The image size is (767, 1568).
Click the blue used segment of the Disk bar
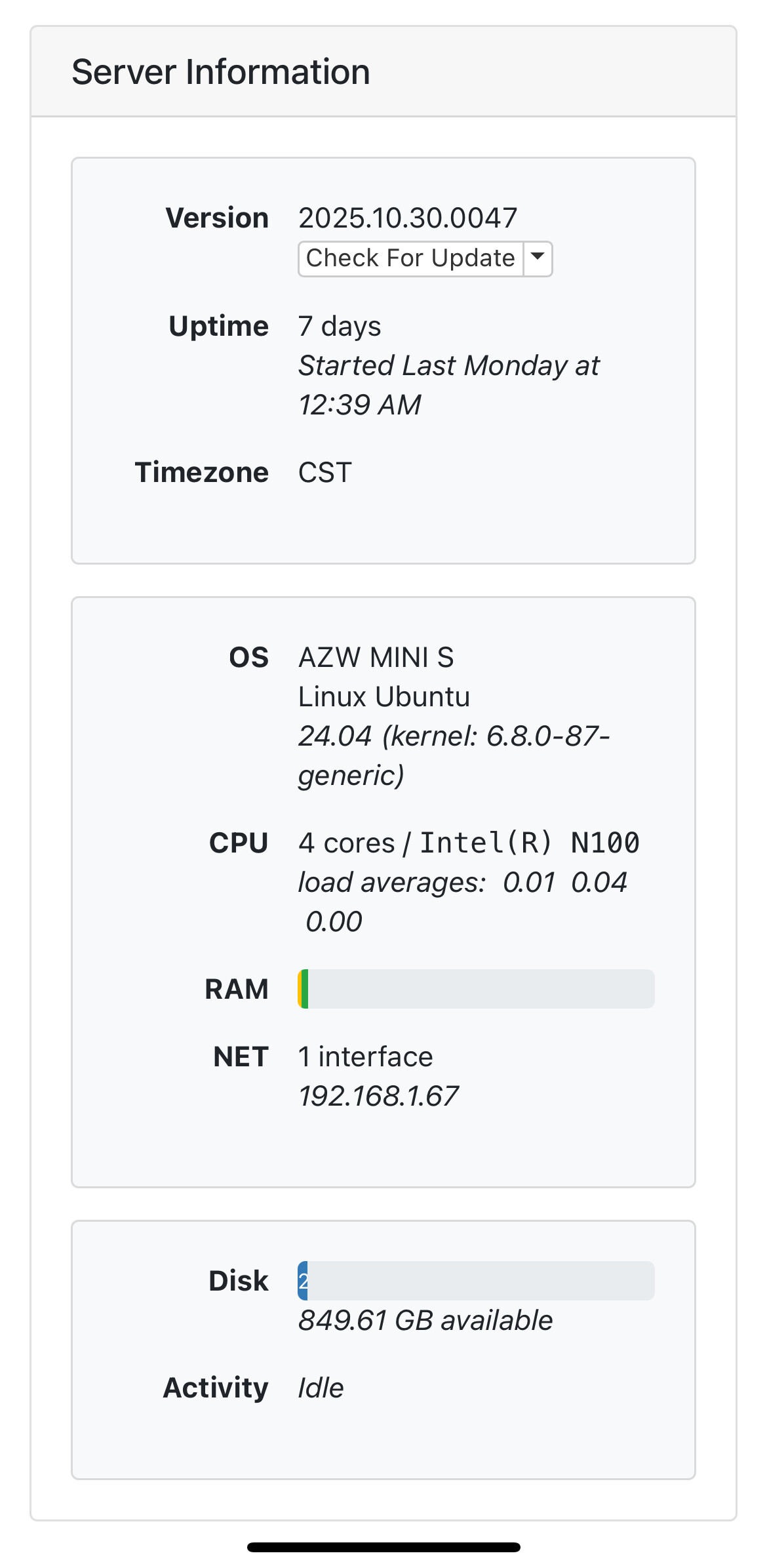tap(303, 1280)
